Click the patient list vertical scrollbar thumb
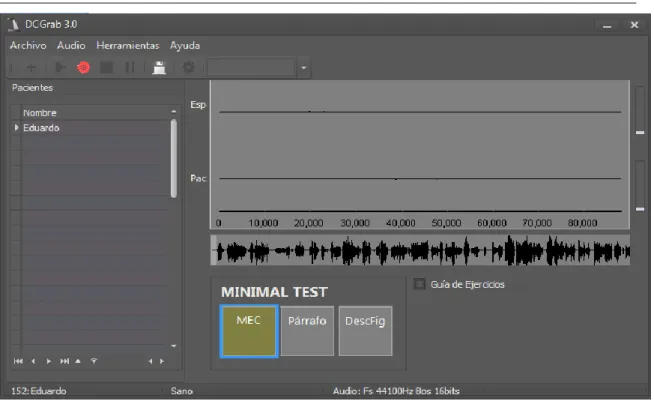Screen dimensions: 654x404 (x=174, y=158)
